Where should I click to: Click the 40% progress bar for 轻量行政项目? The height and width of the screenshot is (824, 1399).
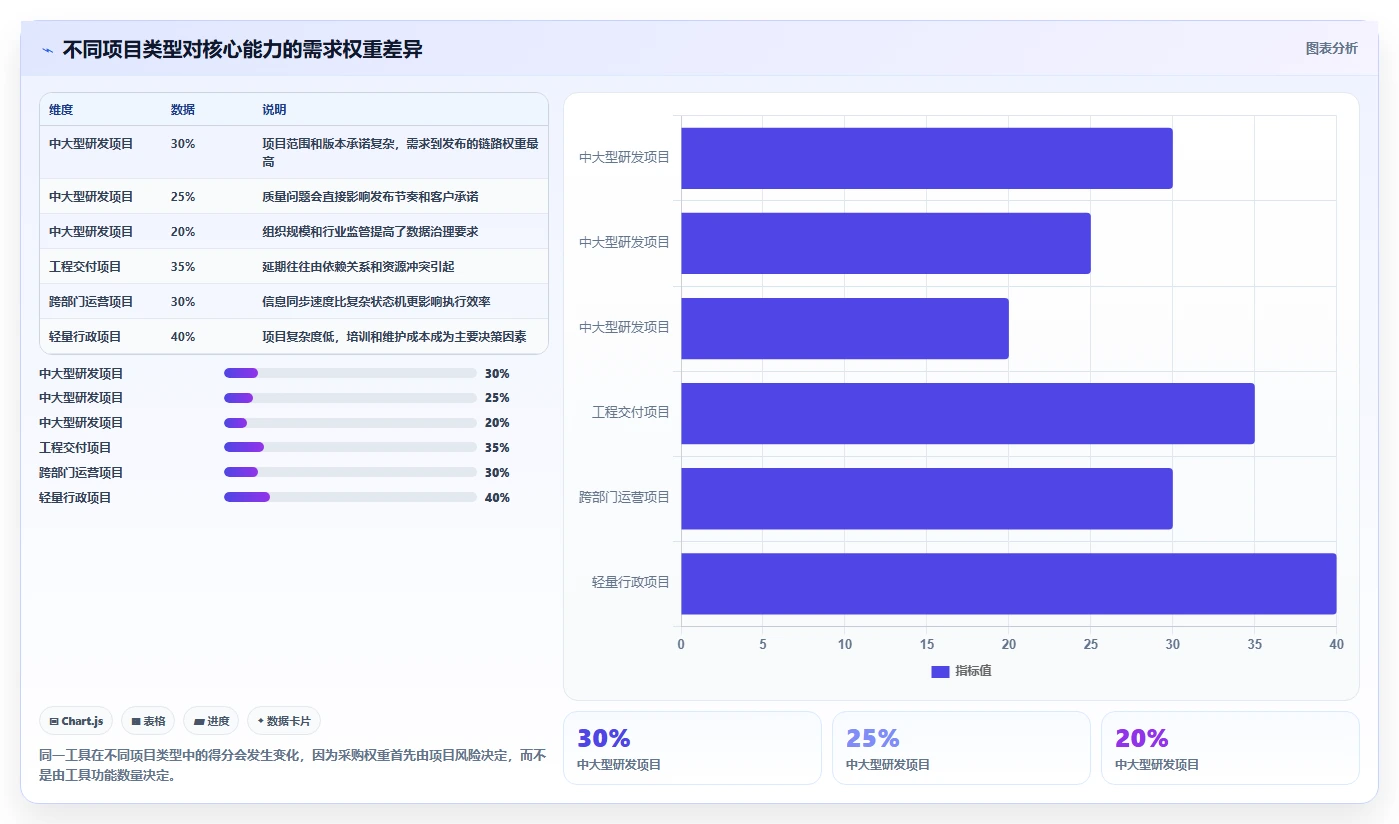[350, 497]
